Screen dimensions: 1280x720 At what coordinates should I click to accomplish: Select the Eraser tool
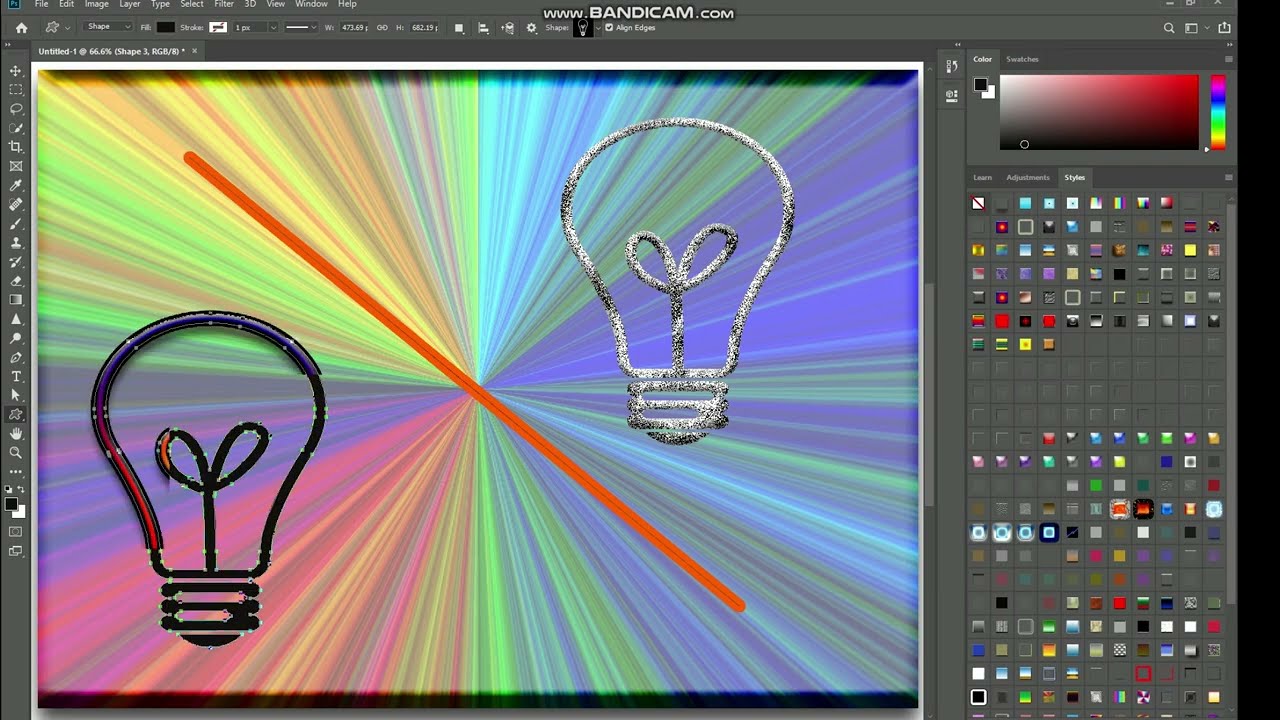point(16,281)
